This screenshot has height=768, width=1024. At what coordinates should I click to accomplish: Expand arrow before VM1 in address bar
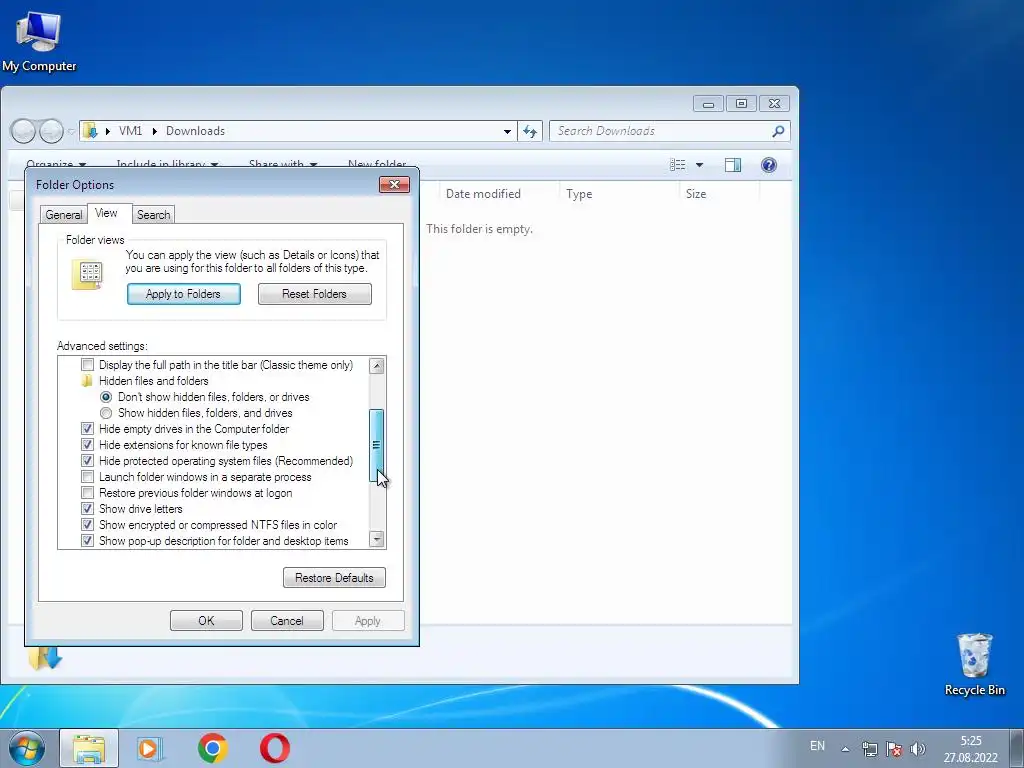tap(108, 131)
